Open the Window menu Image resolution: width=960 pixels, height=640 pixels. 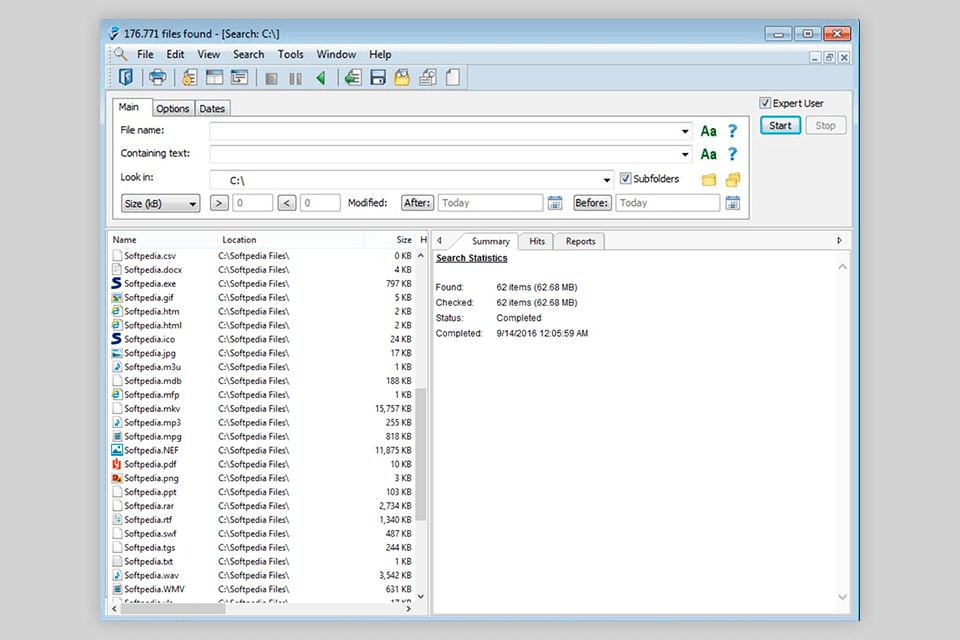(x=336, y=55)
